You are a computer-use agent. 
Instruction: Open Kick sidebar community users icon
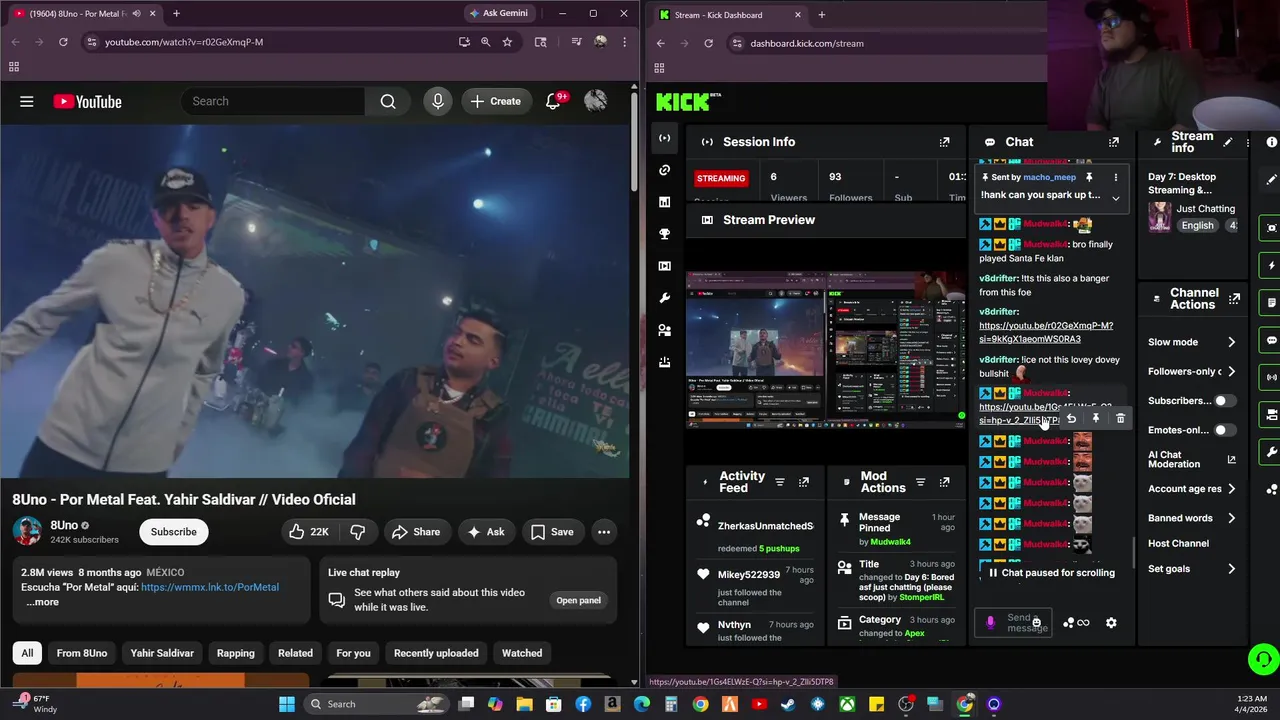(x=664, y=330)
